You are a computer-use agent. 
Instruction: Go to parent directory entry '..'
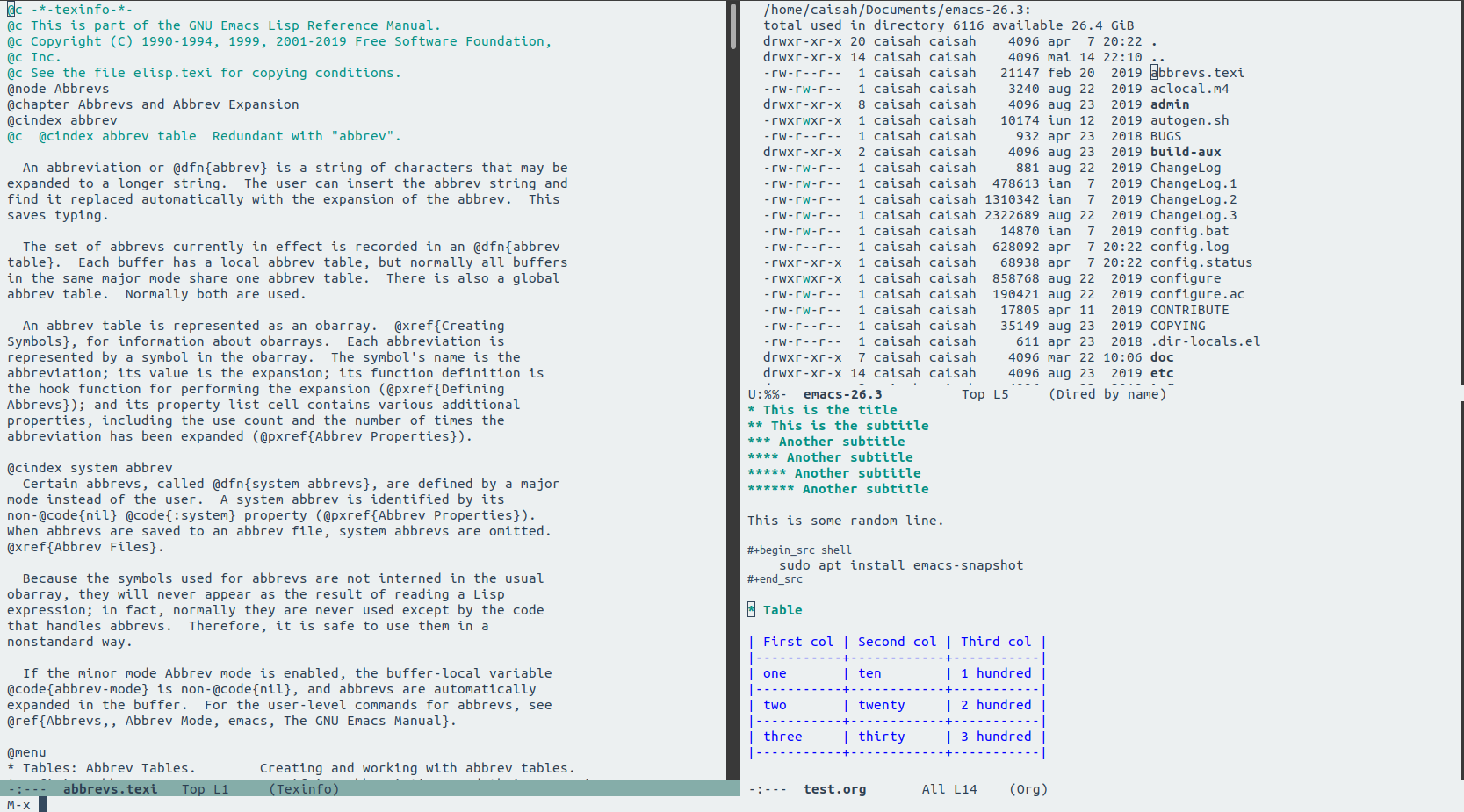pyautogui.click(x=1157, y=57)
